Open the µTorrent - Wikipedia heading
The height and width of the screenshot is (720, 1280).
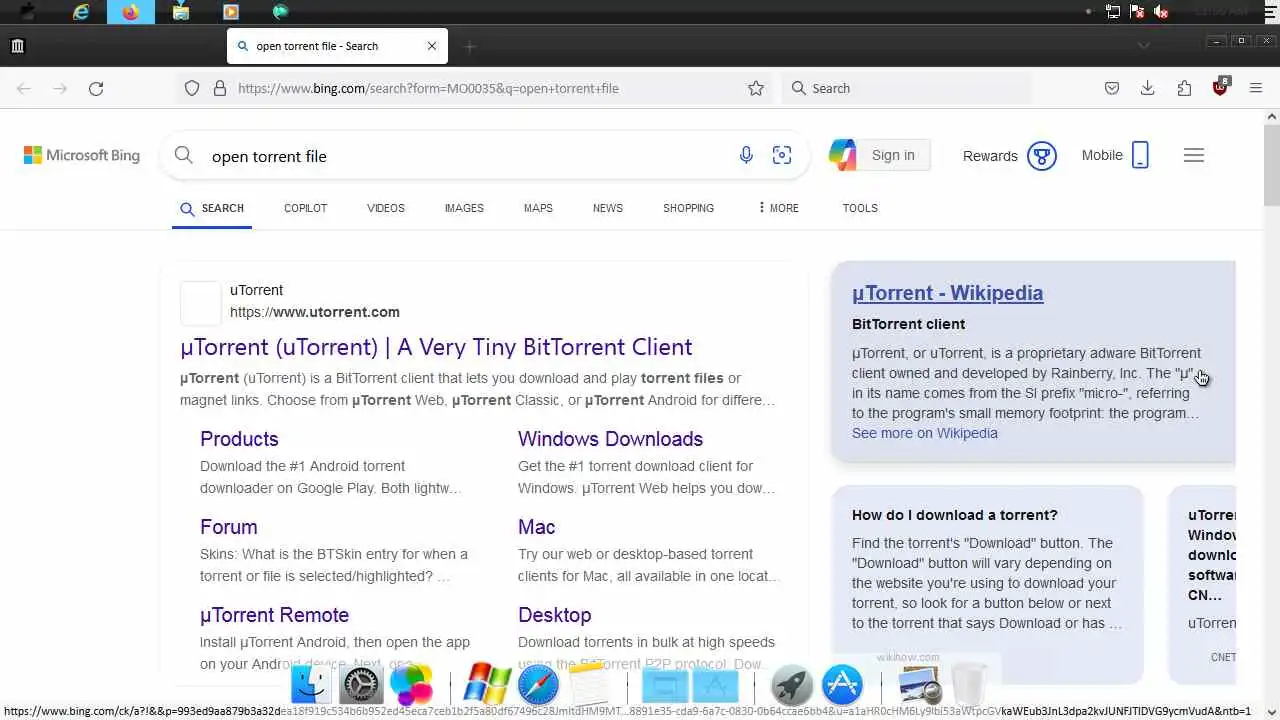click(x=947, y=293)
